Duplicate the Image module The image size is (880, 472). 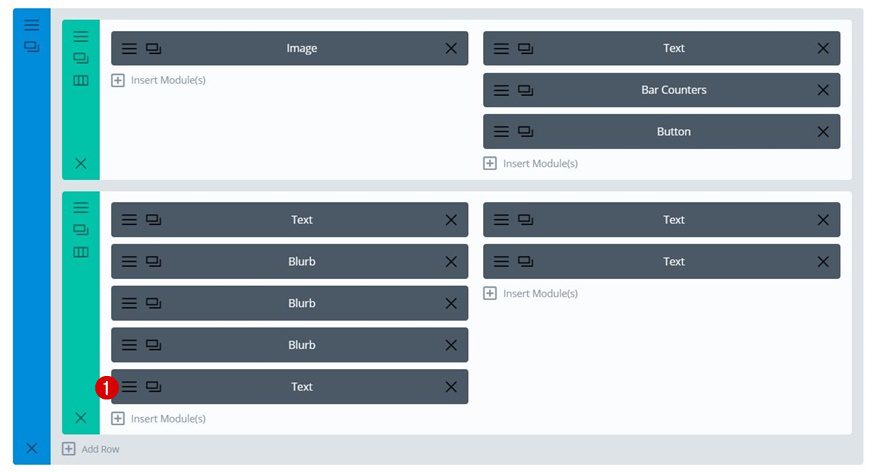pyautogui.click(x=153, y=48)
